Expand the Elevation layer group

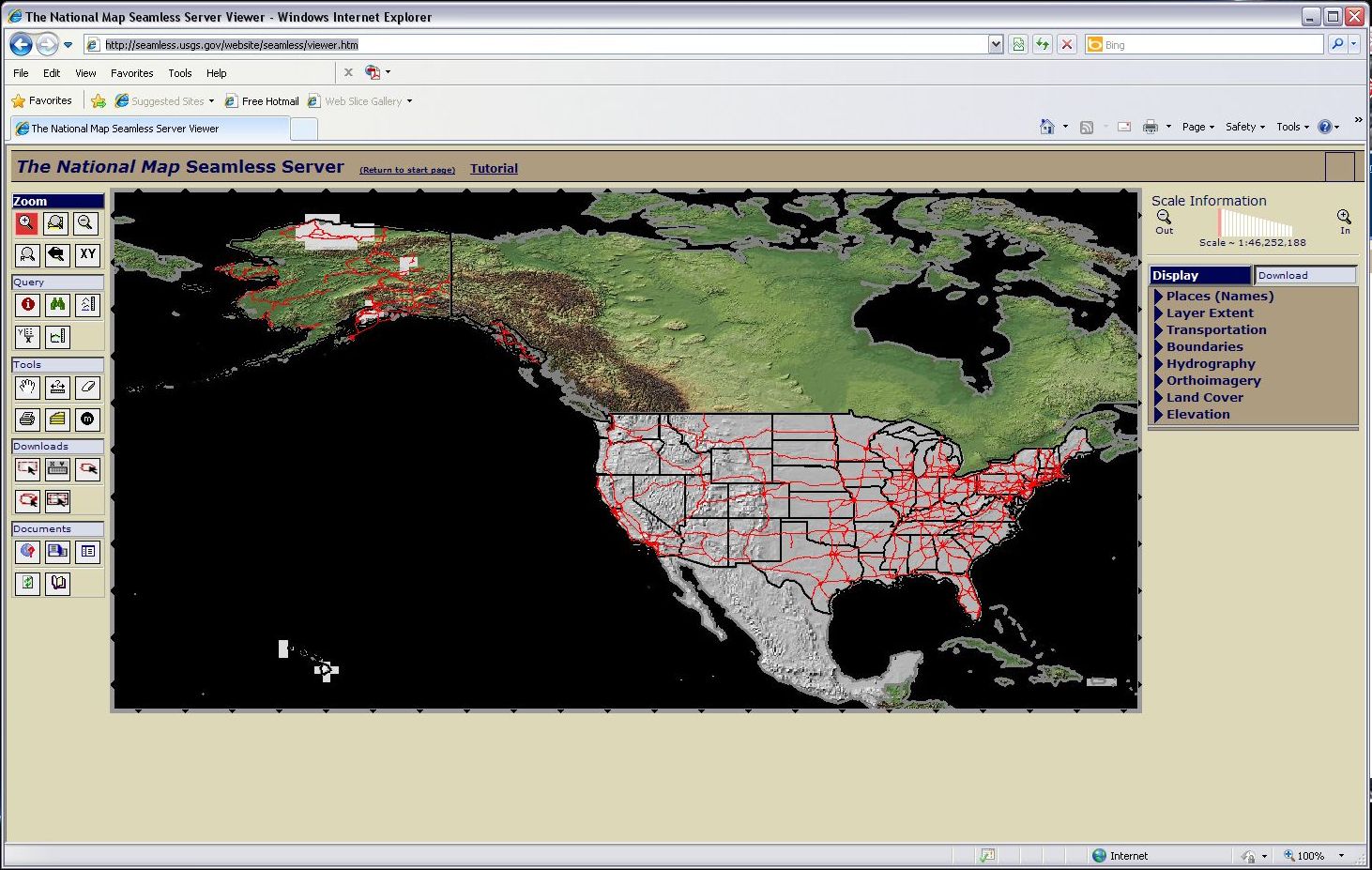[x=1197, y=414]
